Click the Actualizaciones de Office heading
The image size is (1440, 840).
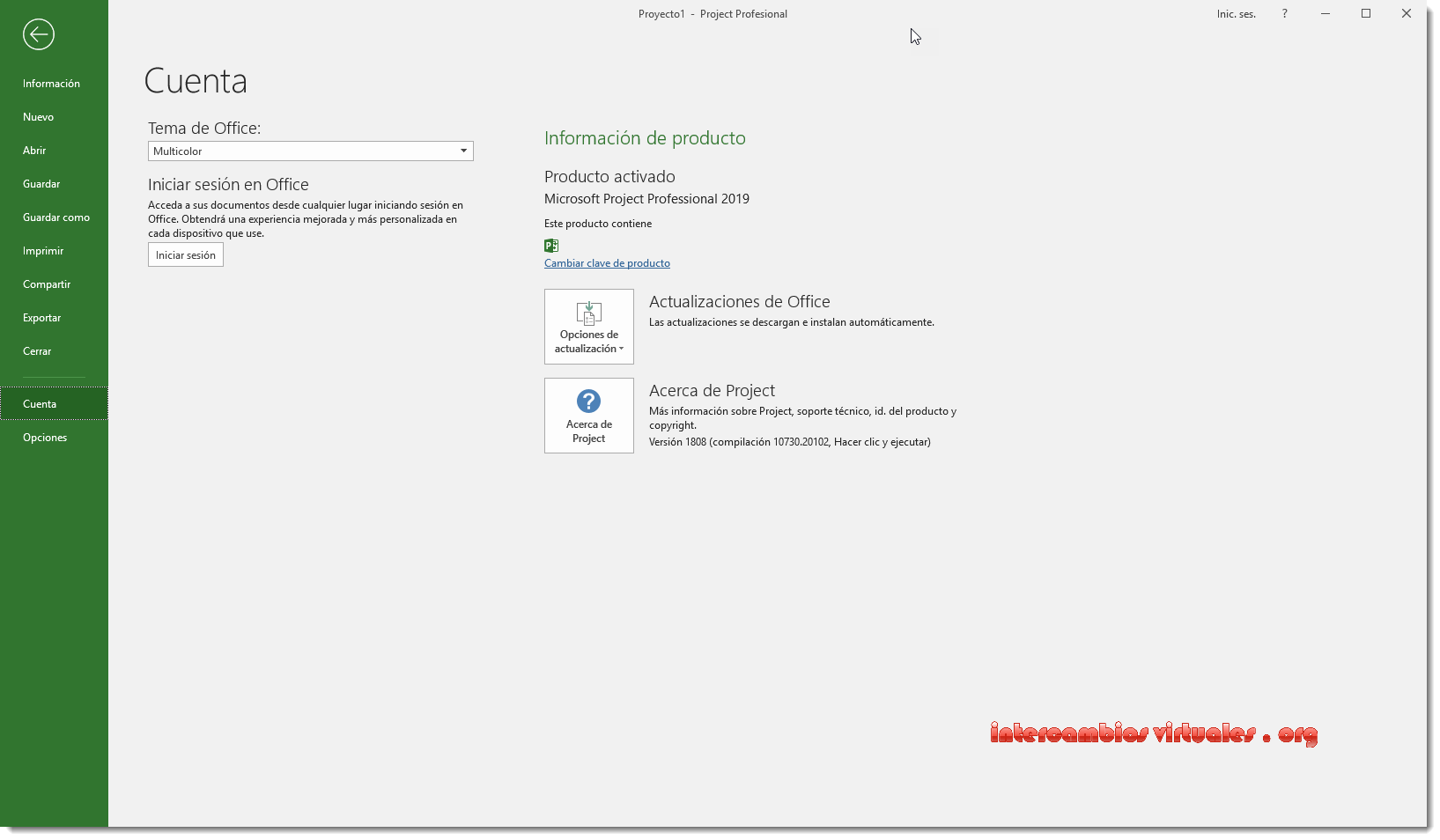point(740,302)
